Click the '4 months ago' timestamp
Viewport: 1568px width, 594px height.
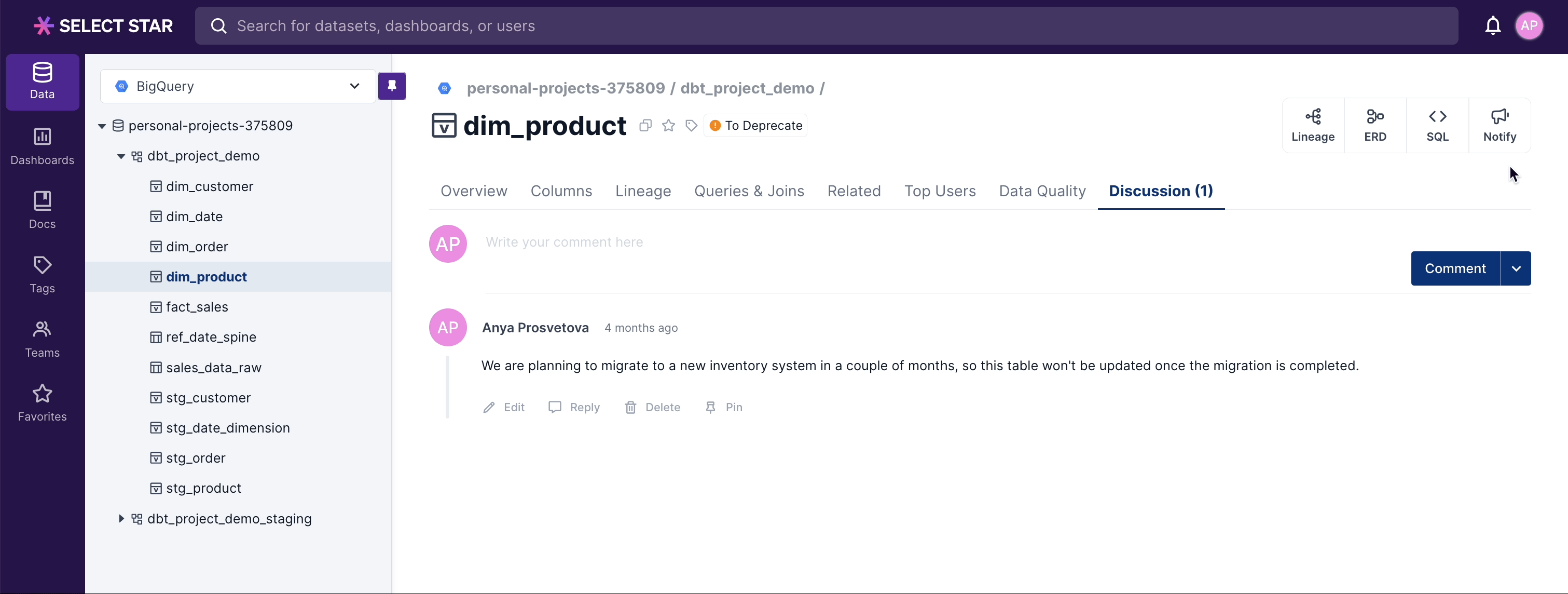click(641, 328)
